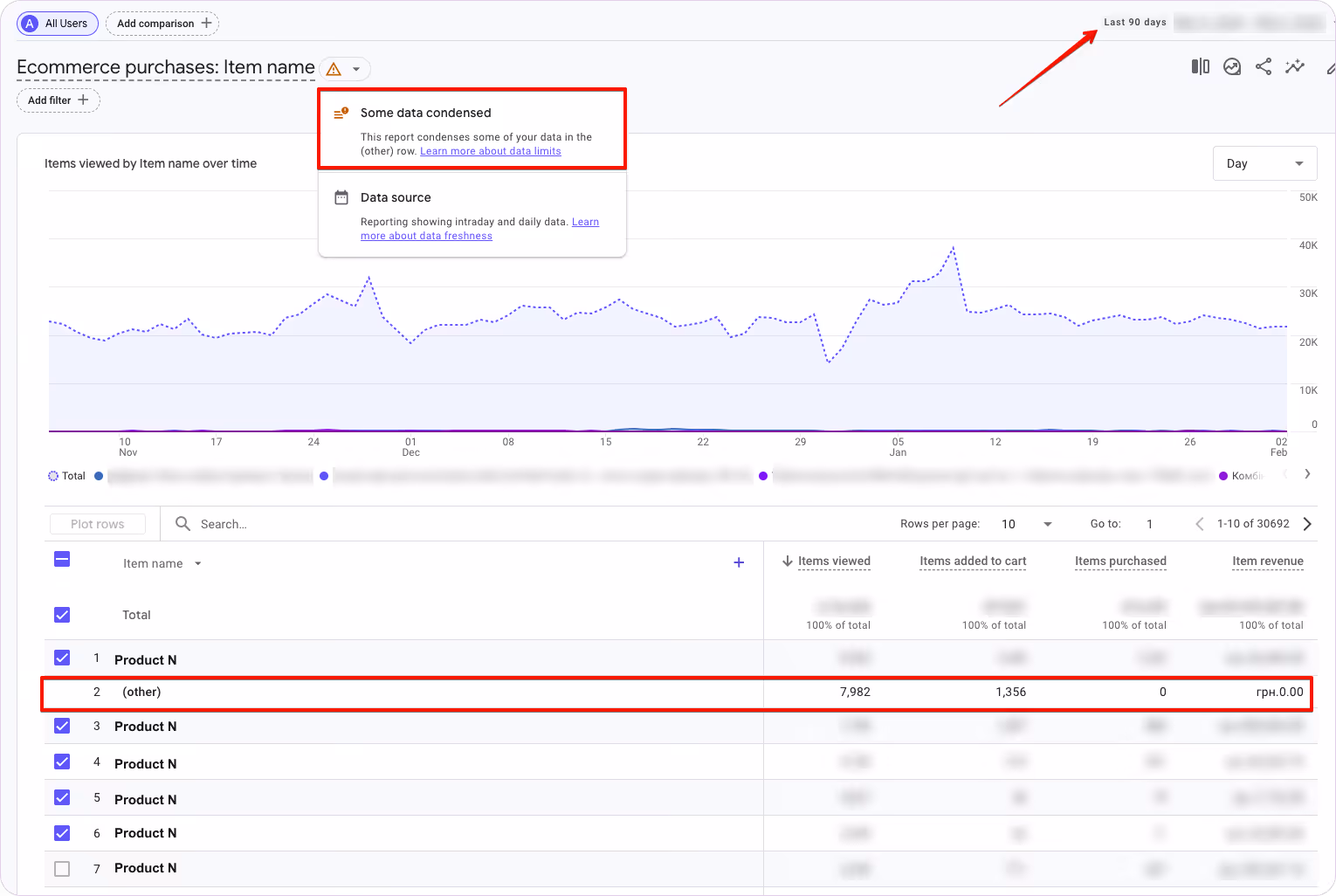Uncheck row 4 Product N checkbox
1336x896 pixels.
62,762
